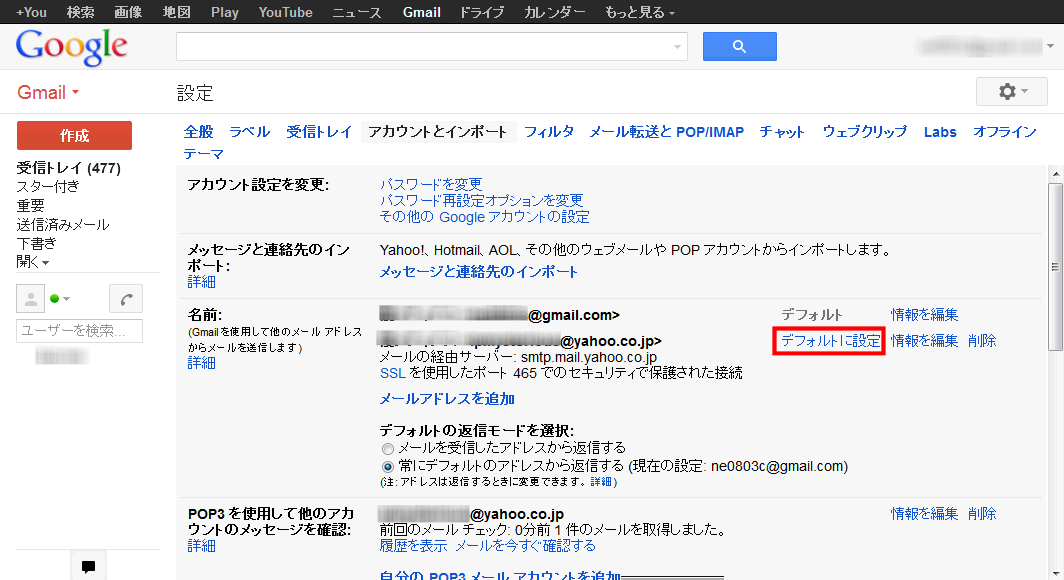Screen dimensions: 1064x580
Task: Click デフォルトに設定 for yahoo address
Action: click(830, 341)
